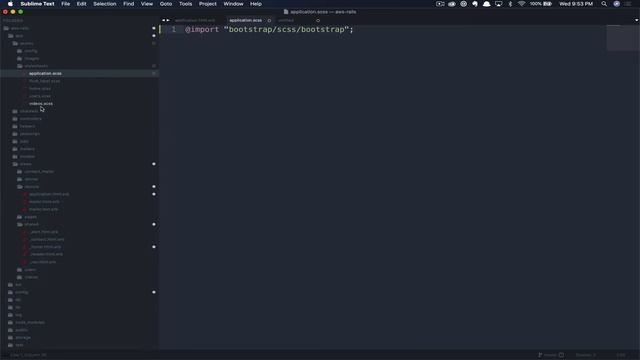Viewport: 640px width, 360px height.
Task: Click the tab history back arrow
Action: (163, 20)
